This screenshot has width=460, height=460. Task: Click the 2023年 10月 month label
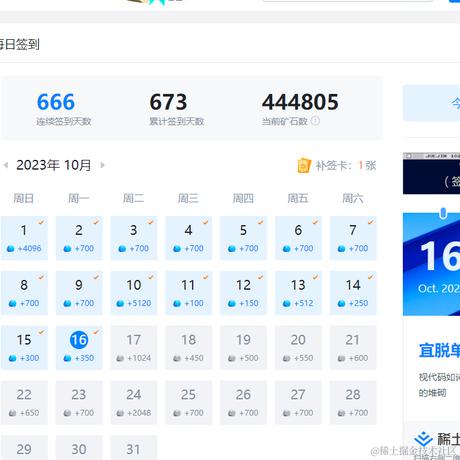pyautogui.click(x=54, y=165)
